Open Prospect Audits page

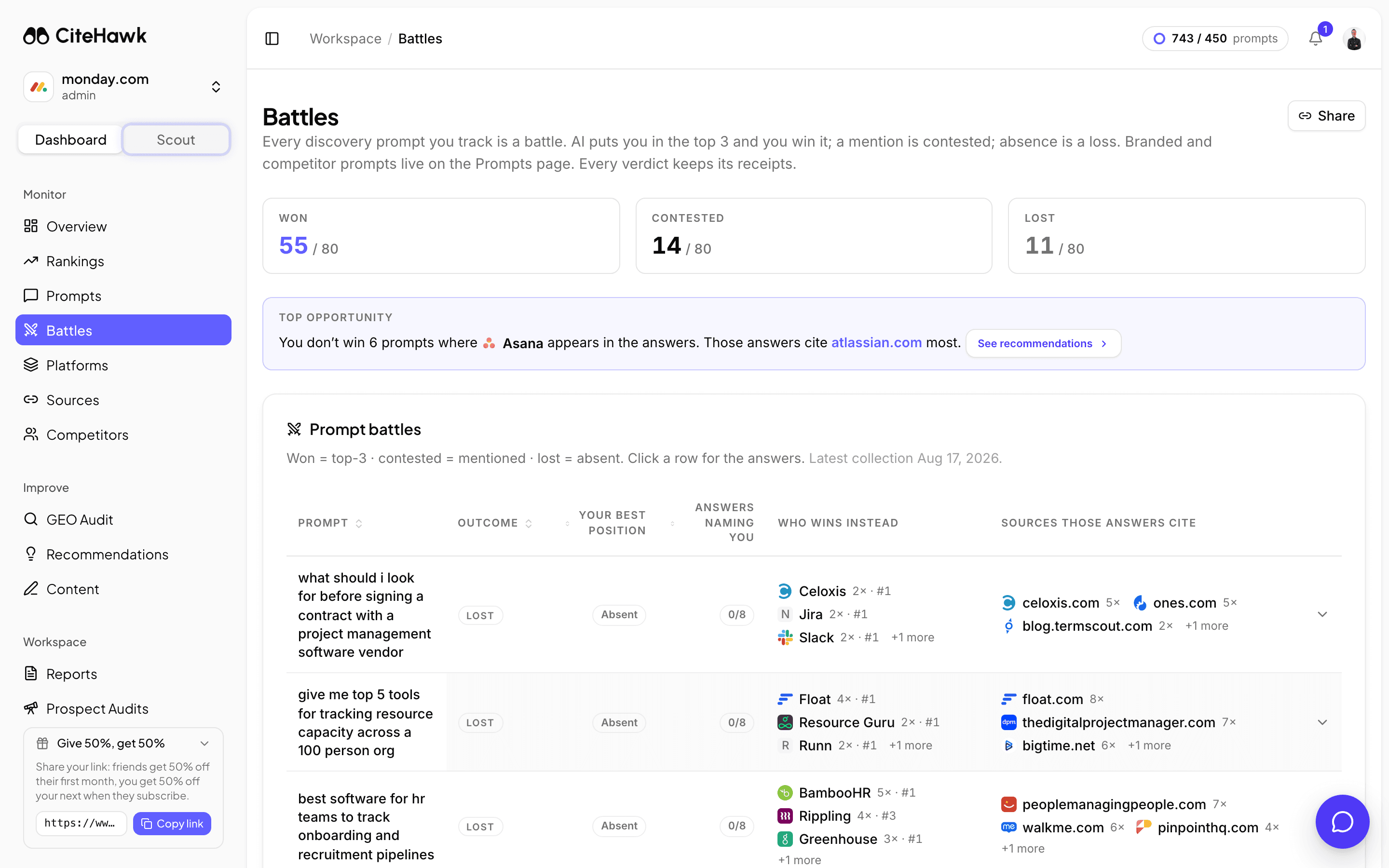click(x=123, y=708)
